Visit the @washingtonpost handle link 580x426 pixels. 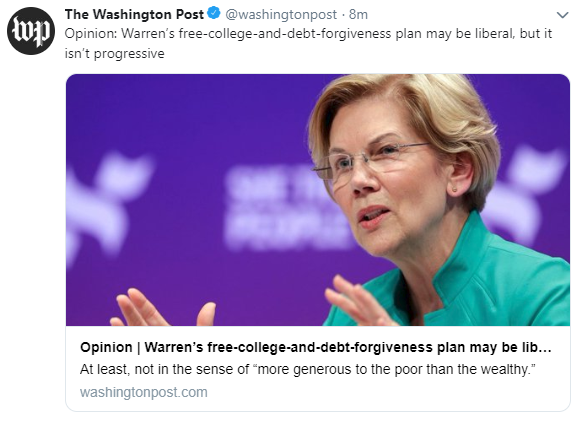click(x=281, y=14)
